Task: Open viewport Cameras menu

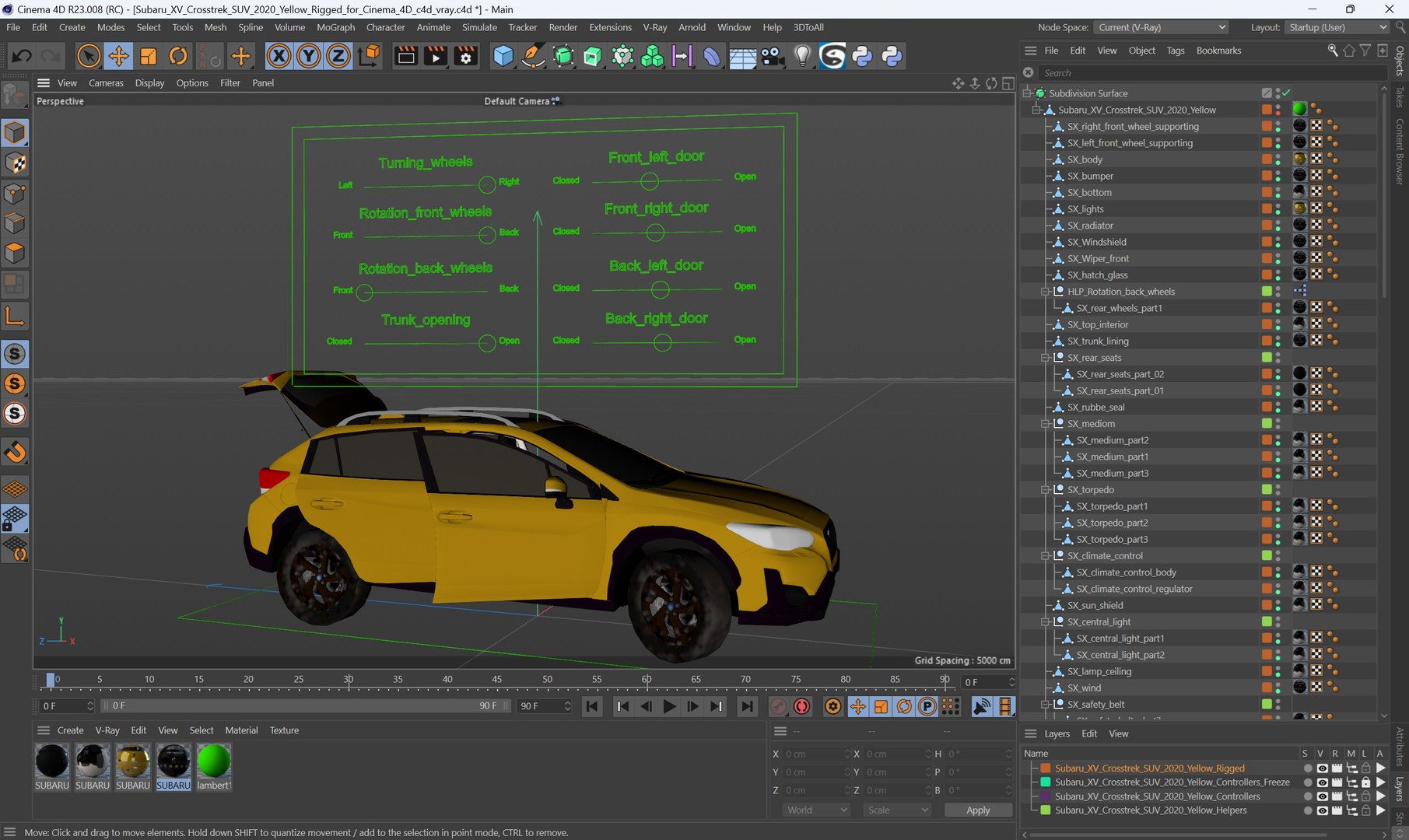Action: point(106,82)
